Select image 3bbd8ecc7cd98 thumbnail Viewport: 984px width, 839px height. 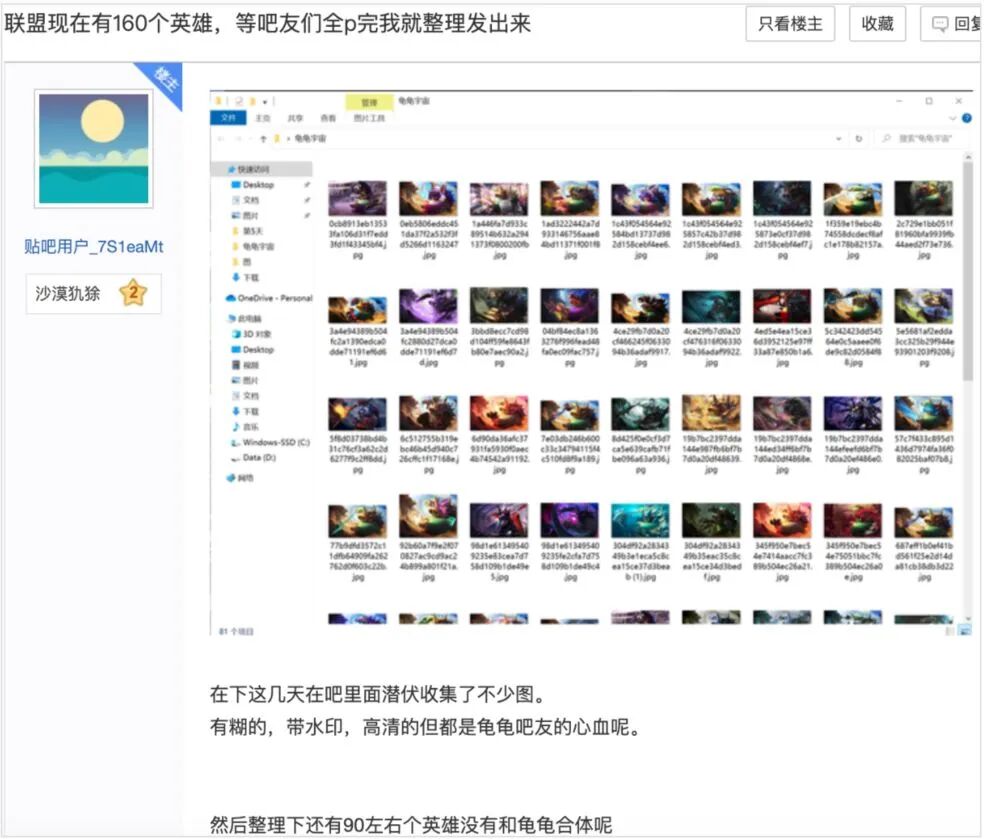pos(499,306)
